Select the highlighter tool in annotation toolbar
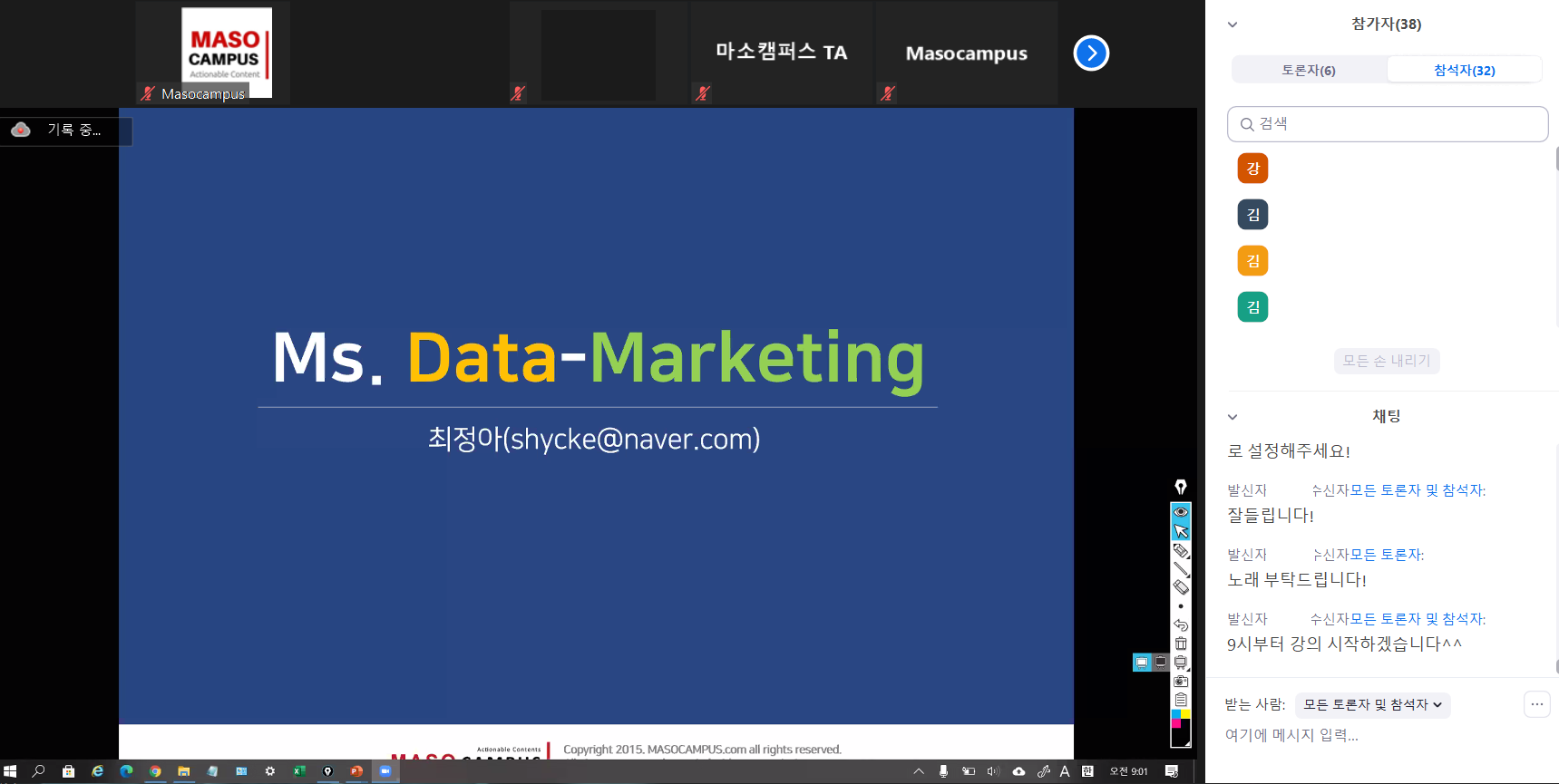 tap(1181, 550)
